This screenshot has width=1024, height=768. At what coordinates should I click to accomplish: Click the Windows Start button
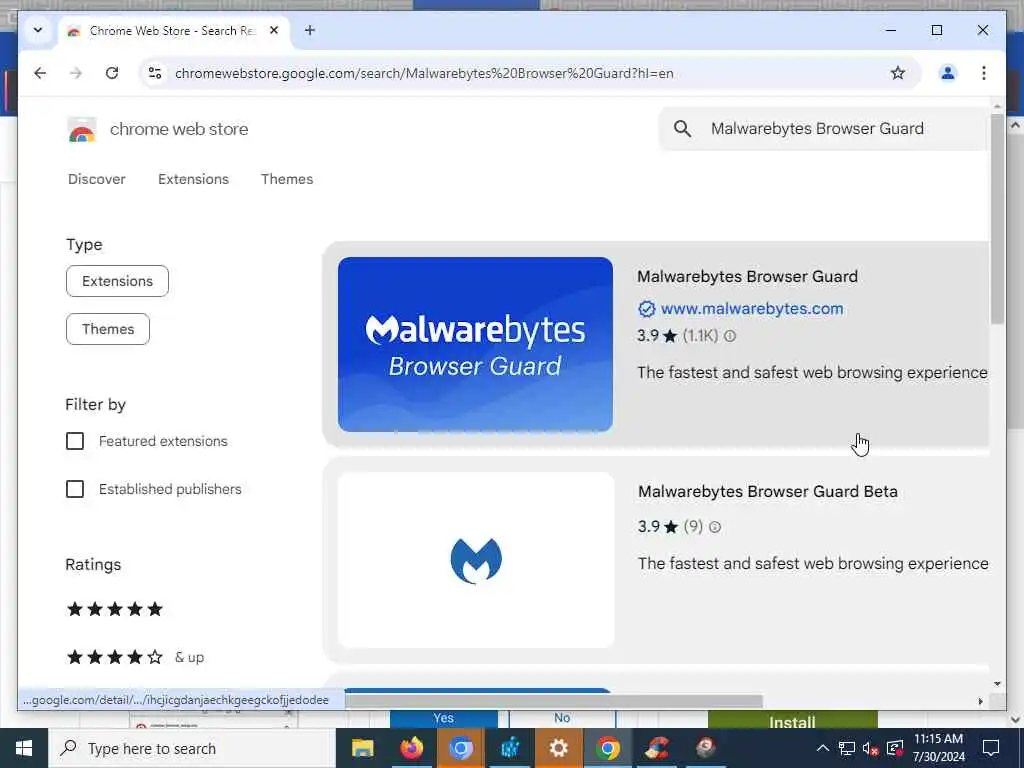click(x=24, y=748)
